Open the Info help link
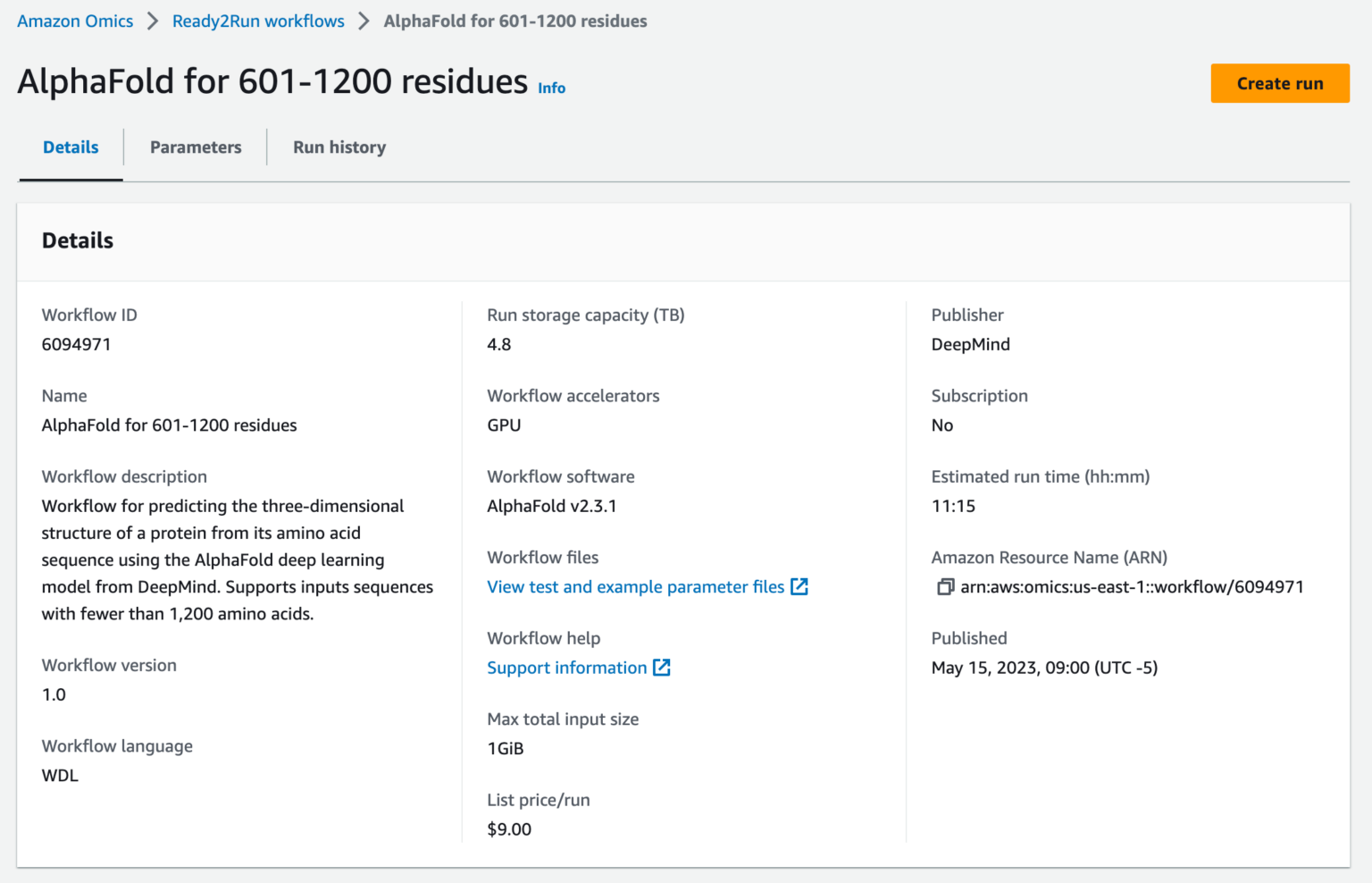This screenshot has height=883, width=1372. click(551, 88)
